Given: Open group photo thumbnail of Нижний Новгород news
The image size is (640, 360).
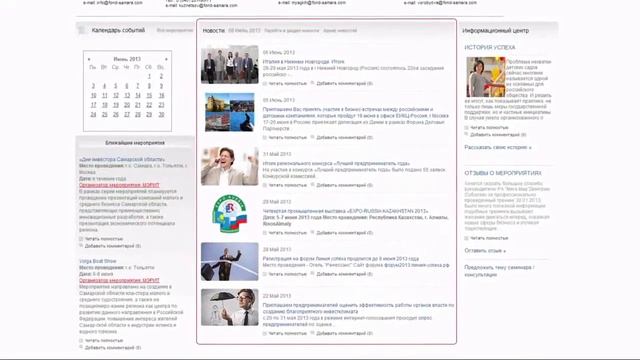Looking at the screenshot, I should (x=229, y=64).
